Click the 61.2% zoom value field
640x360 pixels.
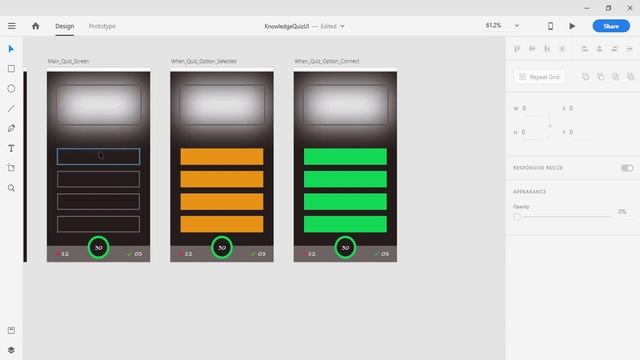tap(493, 26)
